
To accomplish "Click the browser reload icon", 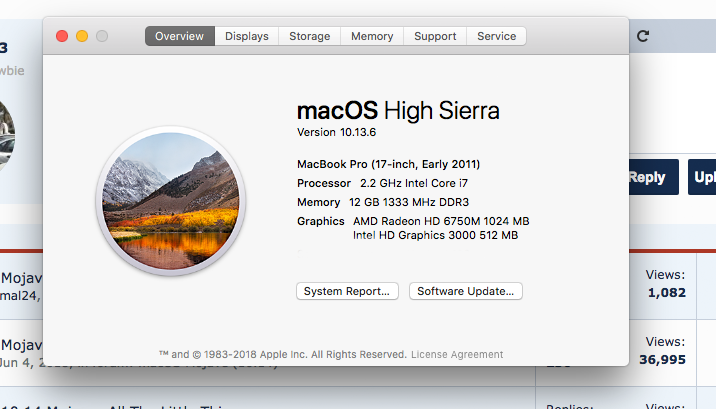I will click(x=643, y=36).
